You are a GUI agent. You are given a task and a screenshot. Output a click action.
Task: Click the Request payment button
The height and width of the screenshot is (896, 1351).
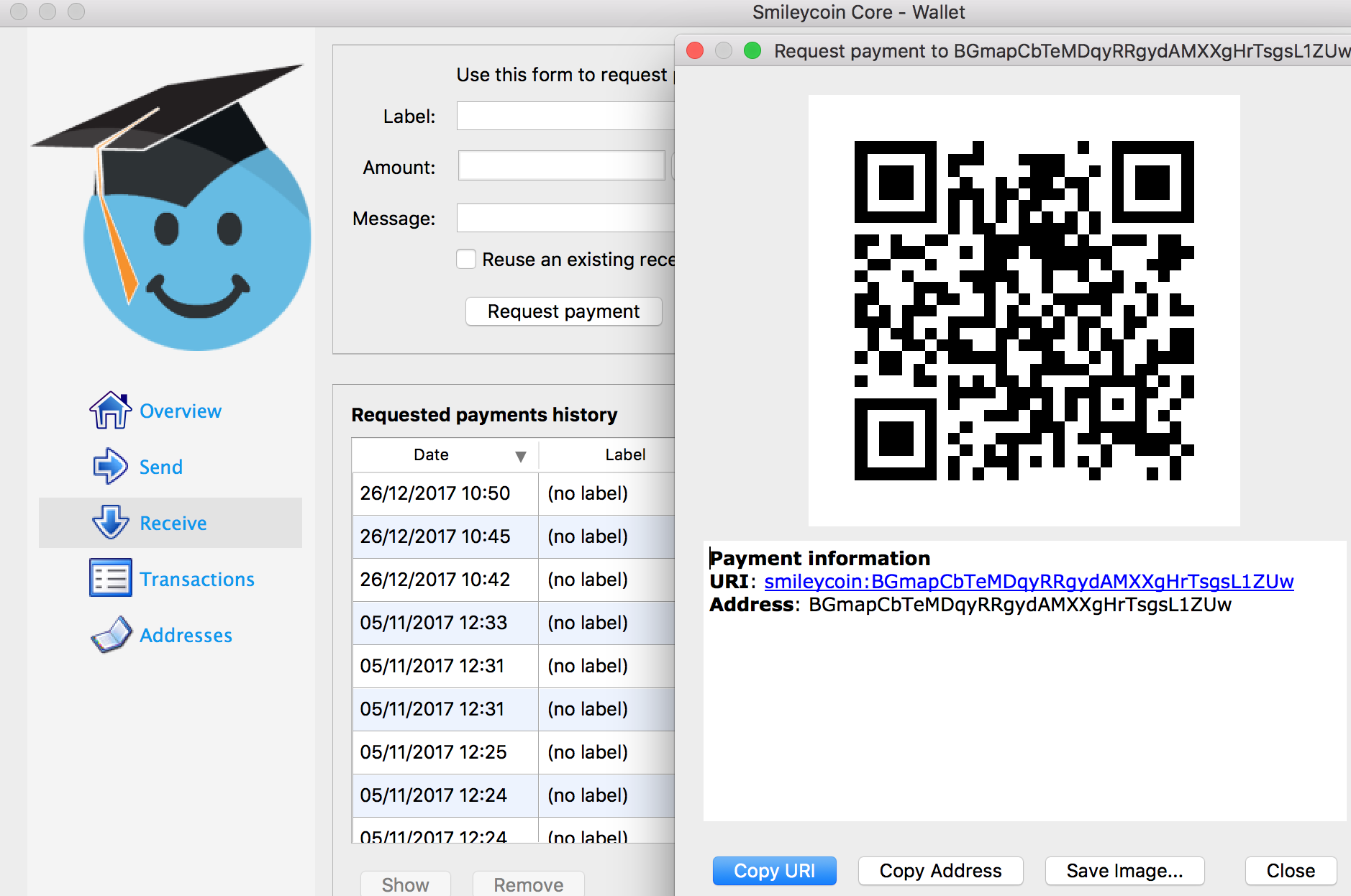[x=563, y=311]
